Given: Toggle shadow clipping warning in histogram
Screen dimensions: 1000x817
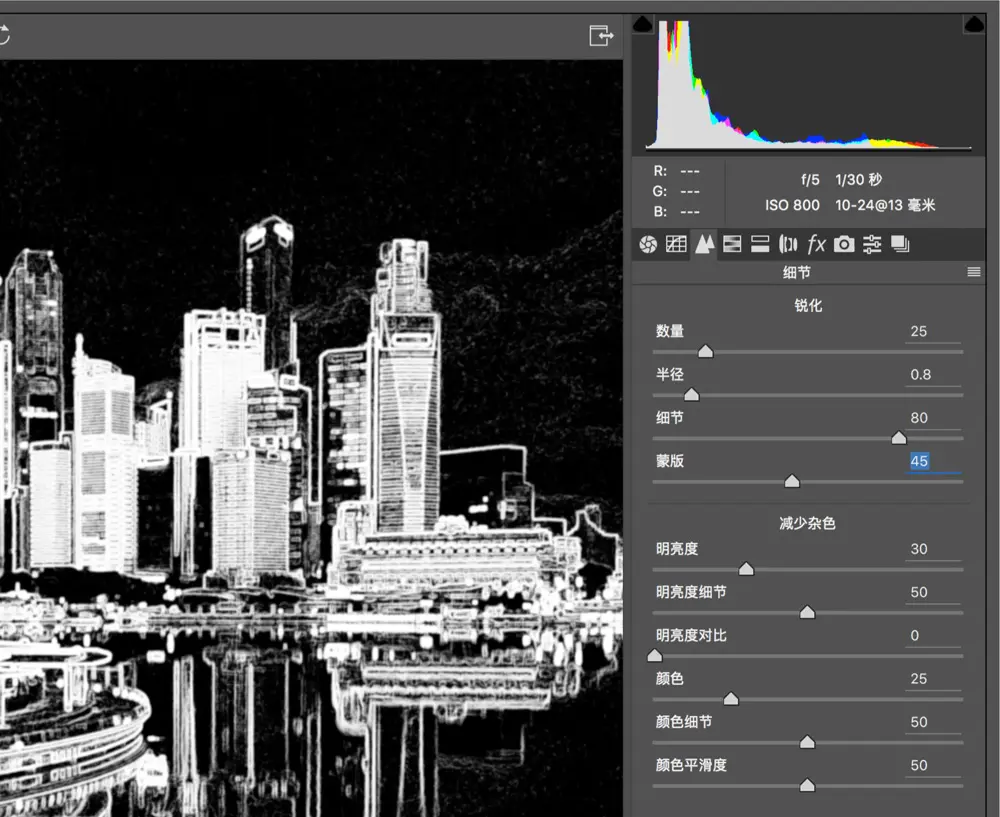Looking at the screenshot, I should [x=643, y=25].
